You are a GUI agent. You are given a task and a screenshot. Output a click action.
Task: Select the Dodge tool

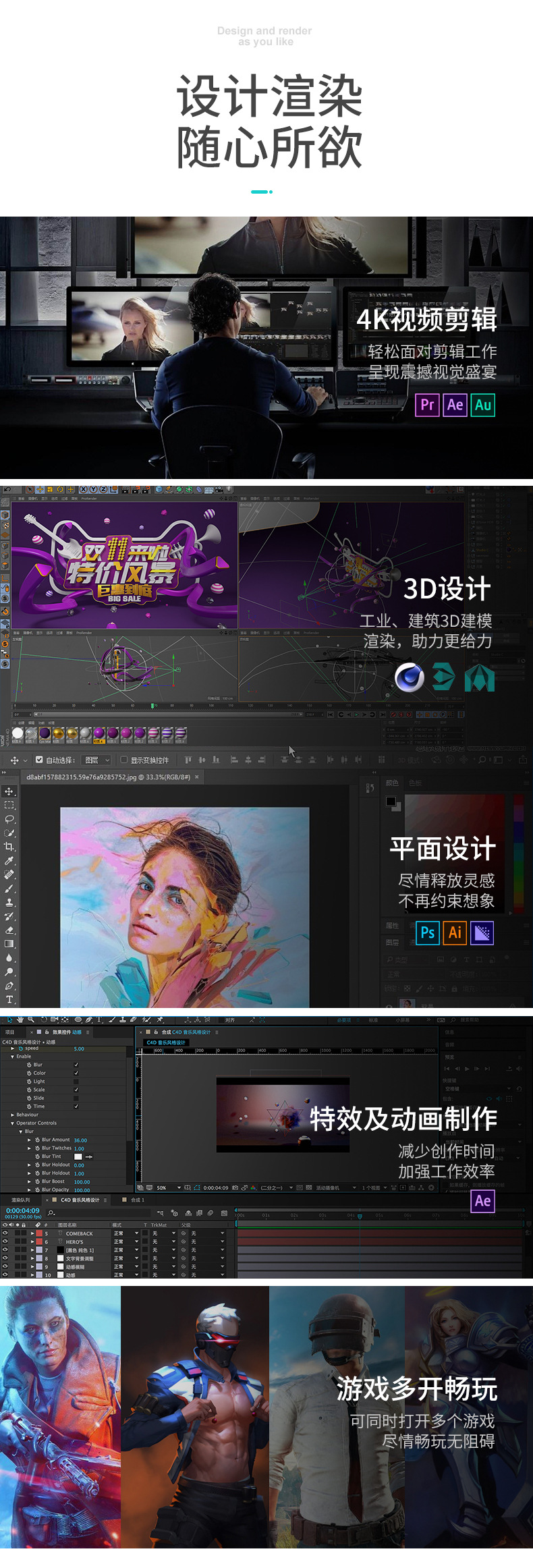[x=9, y=972]
